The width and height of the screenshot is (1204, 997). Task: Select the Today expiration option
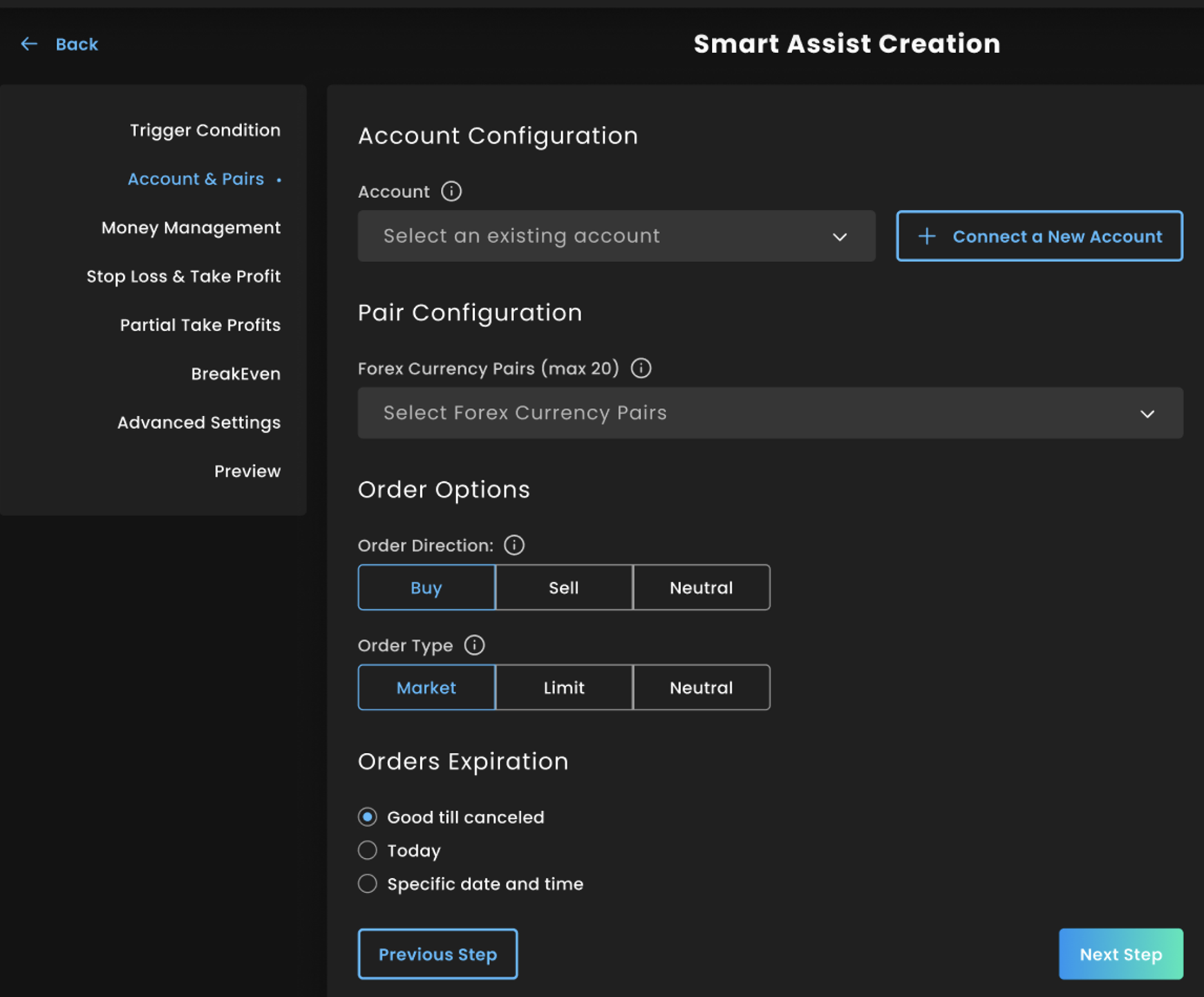368,850
